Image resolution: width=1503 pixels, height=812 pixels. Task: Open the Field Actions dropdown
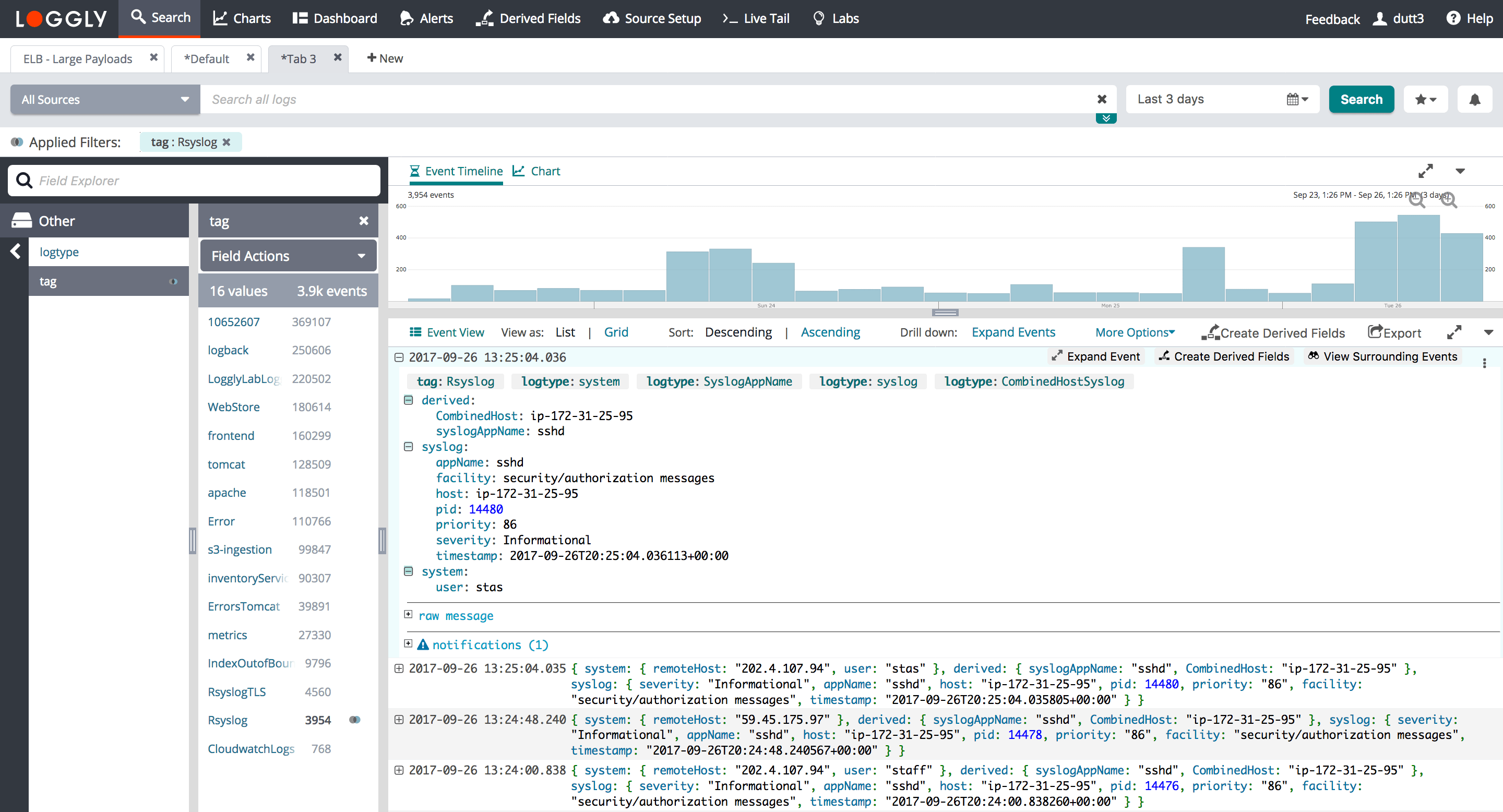click(x=288, y=256)
